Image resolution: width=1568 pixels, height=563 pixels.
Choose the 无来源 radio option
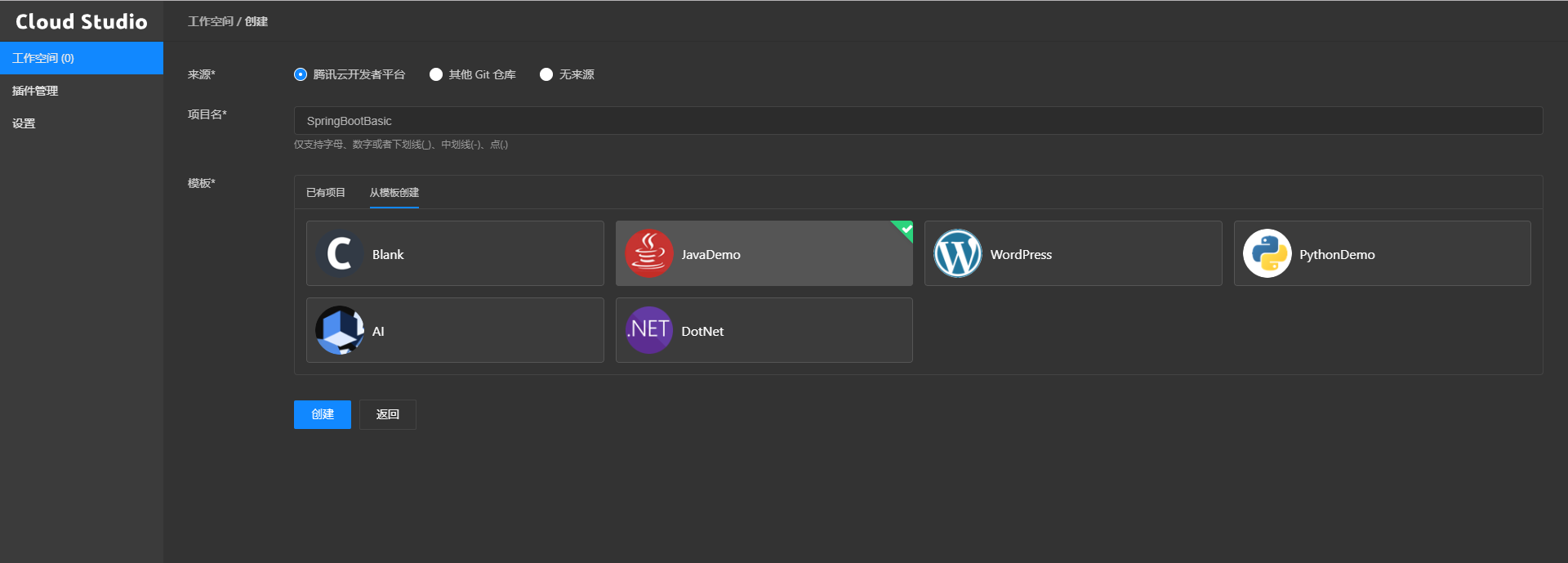tap(546, 74)
